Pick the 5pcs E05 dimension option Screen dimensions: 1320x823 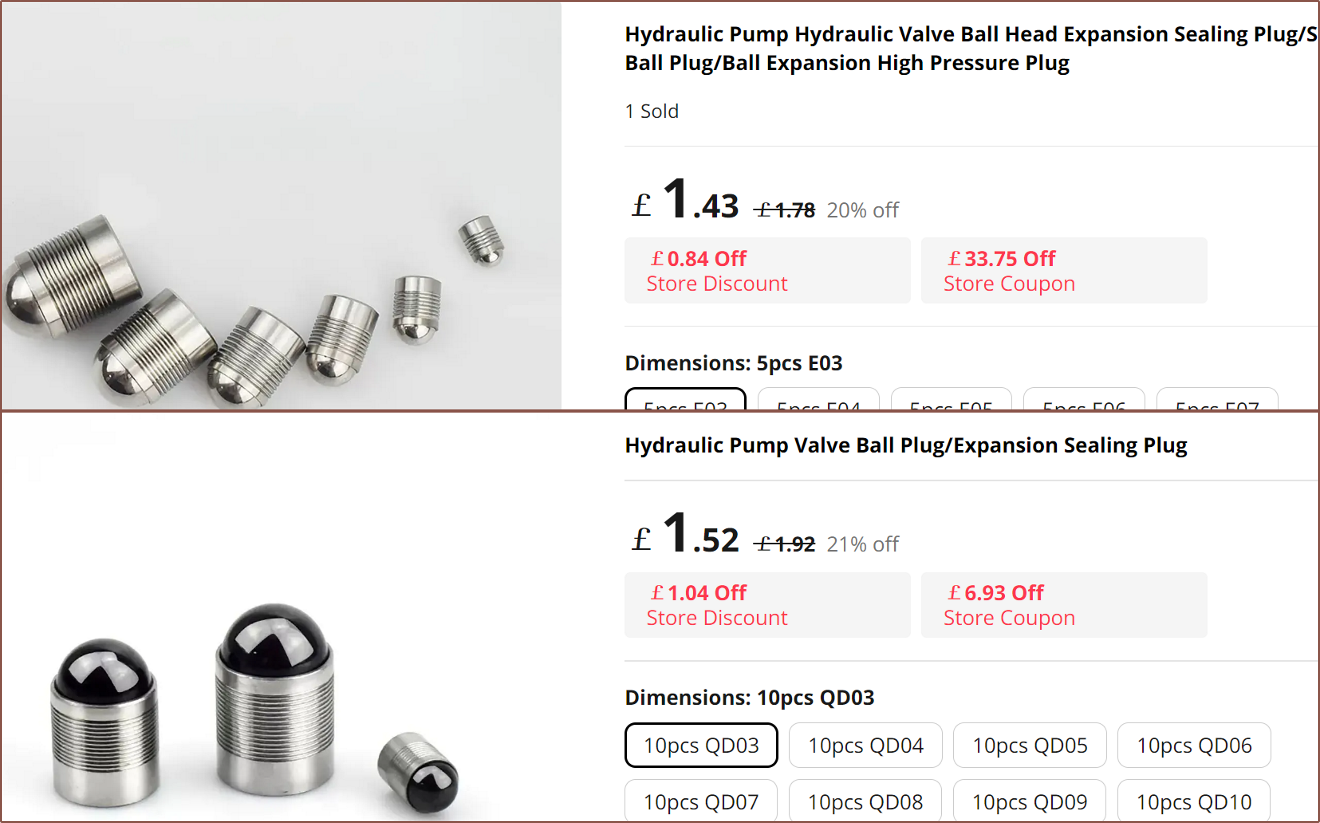pyautogui.click(x=951, y=401)
